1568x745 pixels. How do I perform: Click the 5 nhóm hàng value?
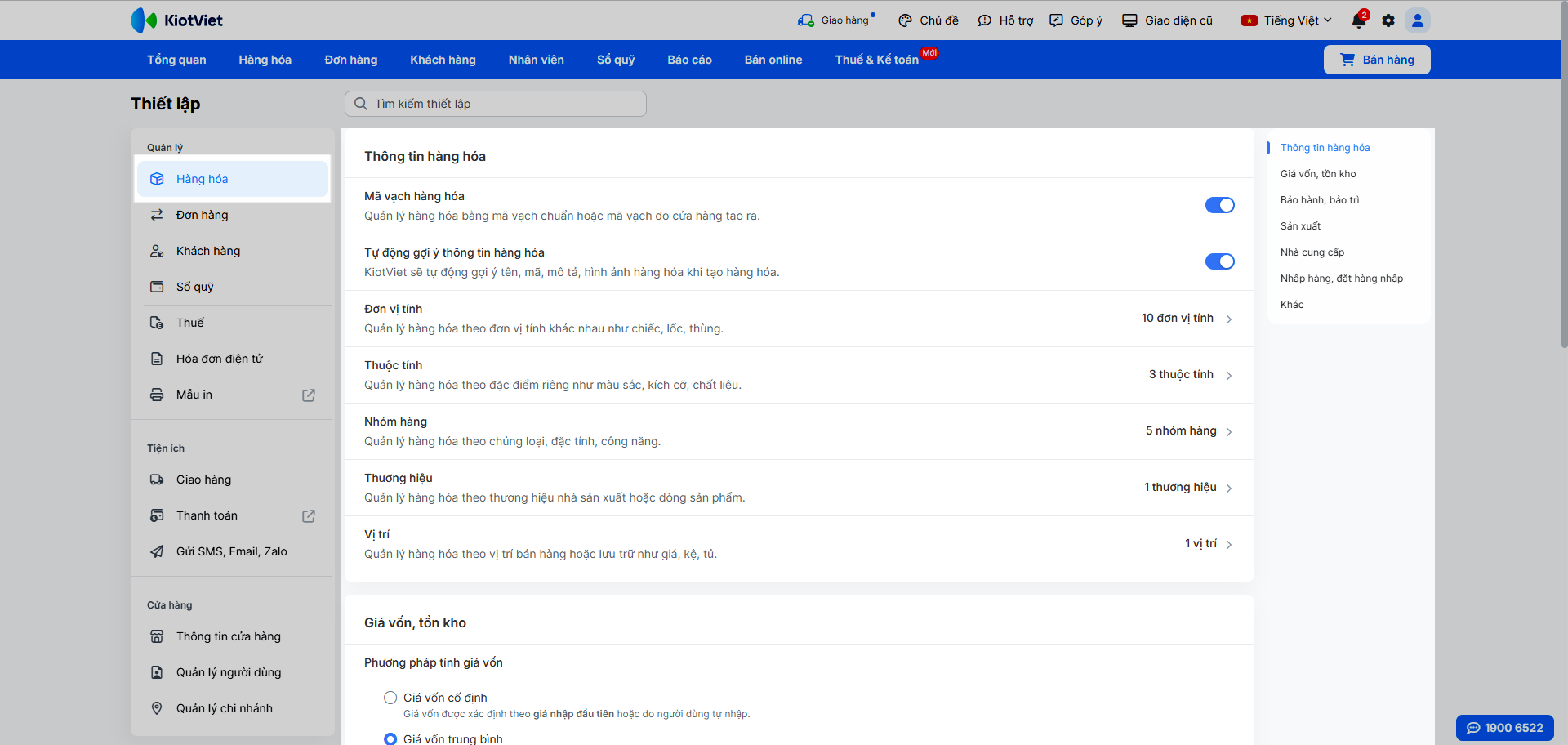pos(1181,430)
